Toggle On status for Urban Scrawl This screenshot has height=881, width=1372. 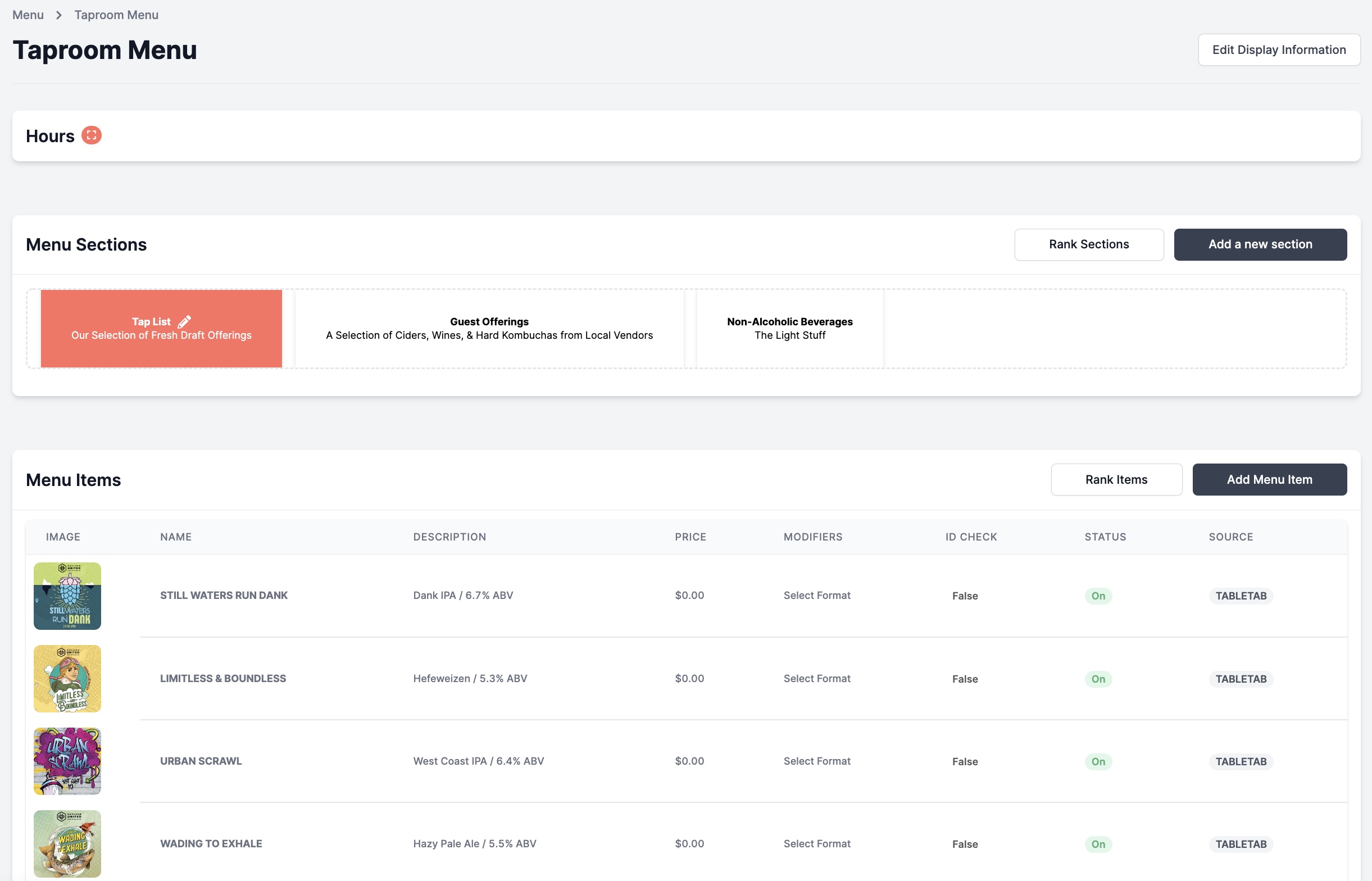[x=1097, y=761]
